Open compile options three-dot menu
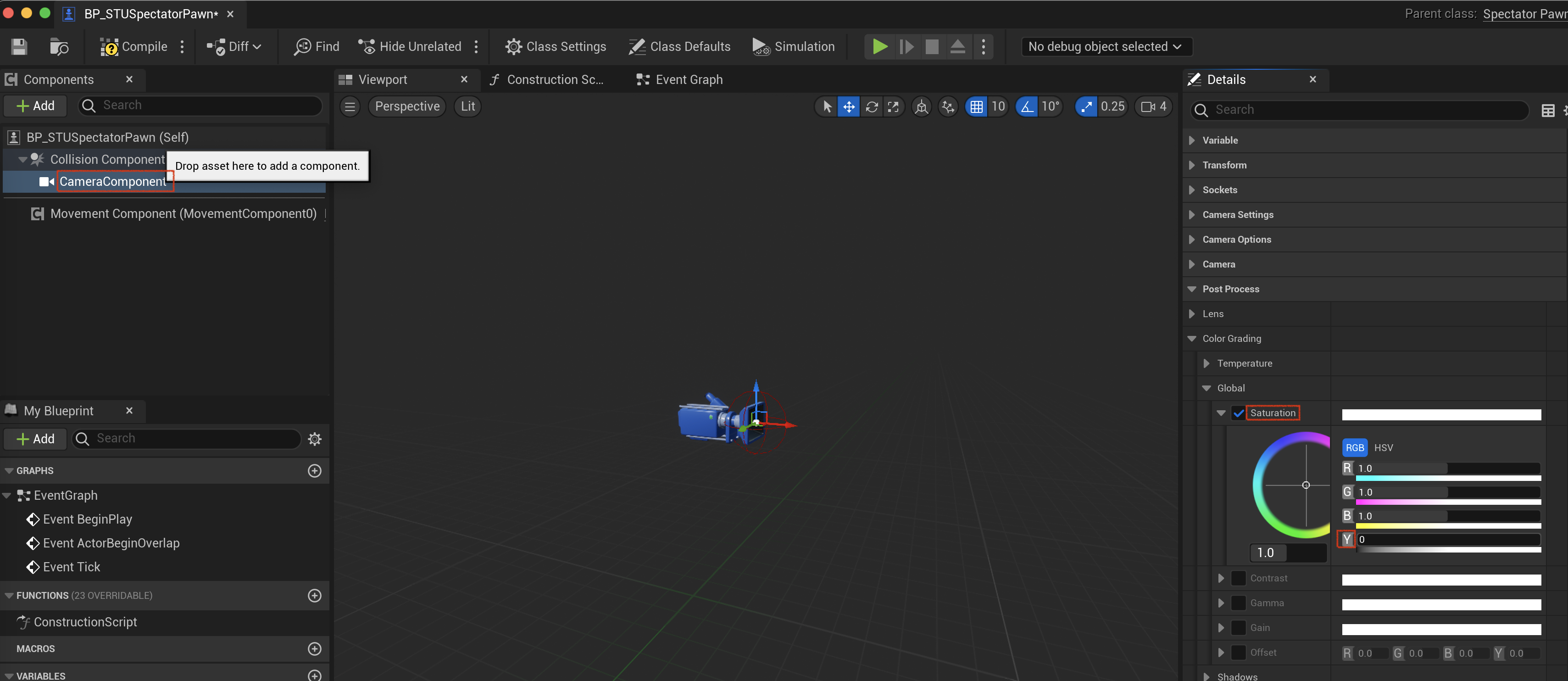Image resolution: width=1568 pixels, height=681 pixels. 182,46
